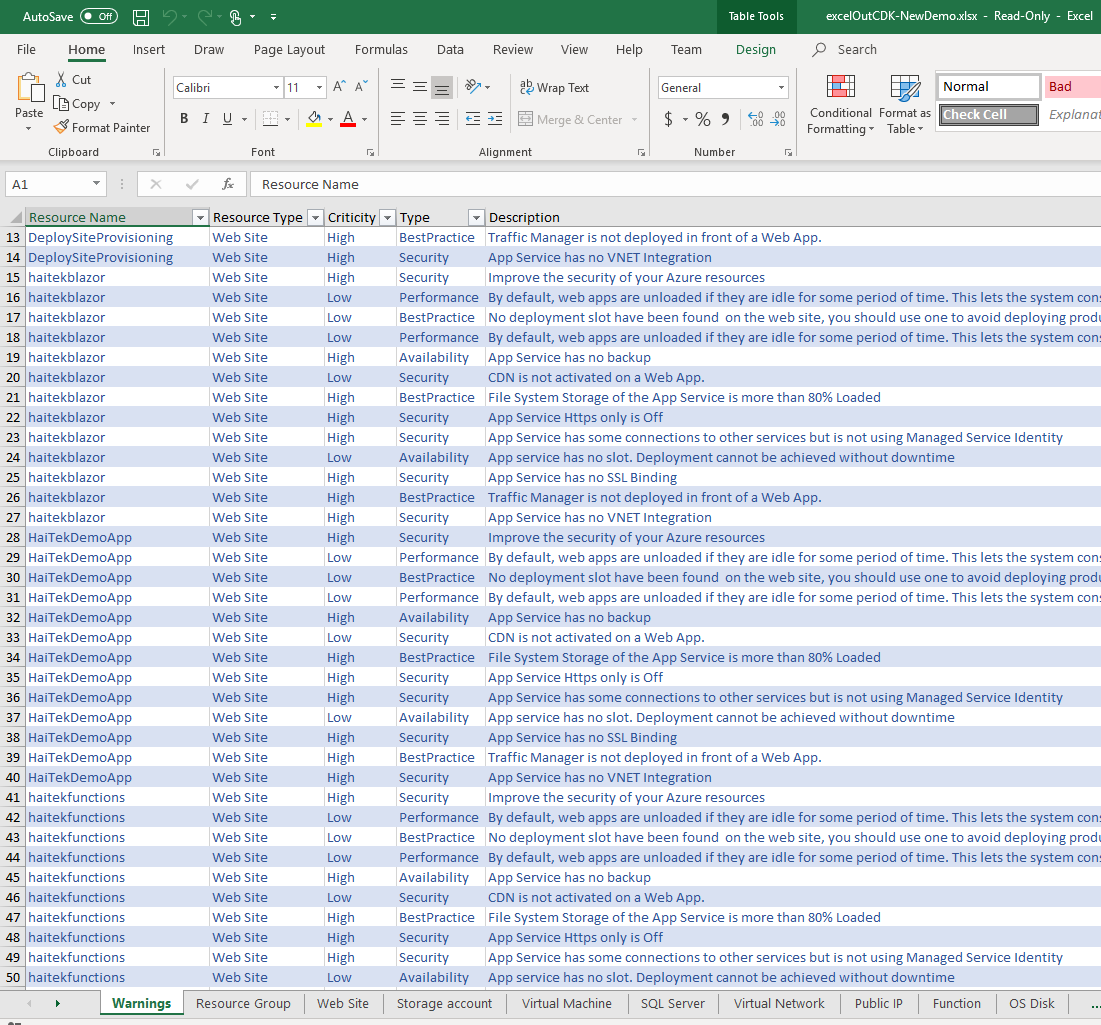
Task: Open Criticity column filter dropdown
Action: tap(388, 218)
